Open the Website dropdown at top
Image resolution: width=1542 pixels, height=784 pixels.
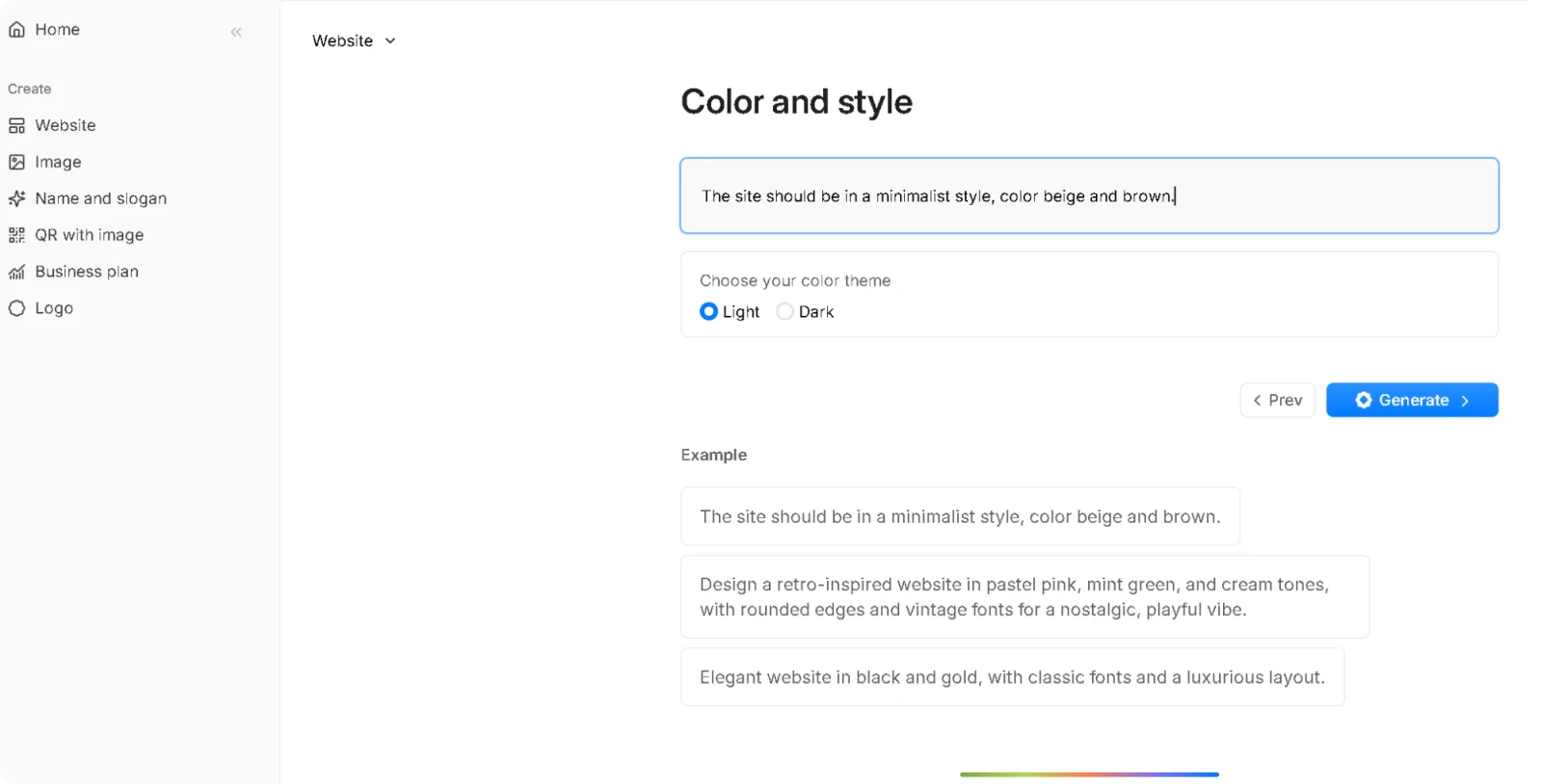343,40
